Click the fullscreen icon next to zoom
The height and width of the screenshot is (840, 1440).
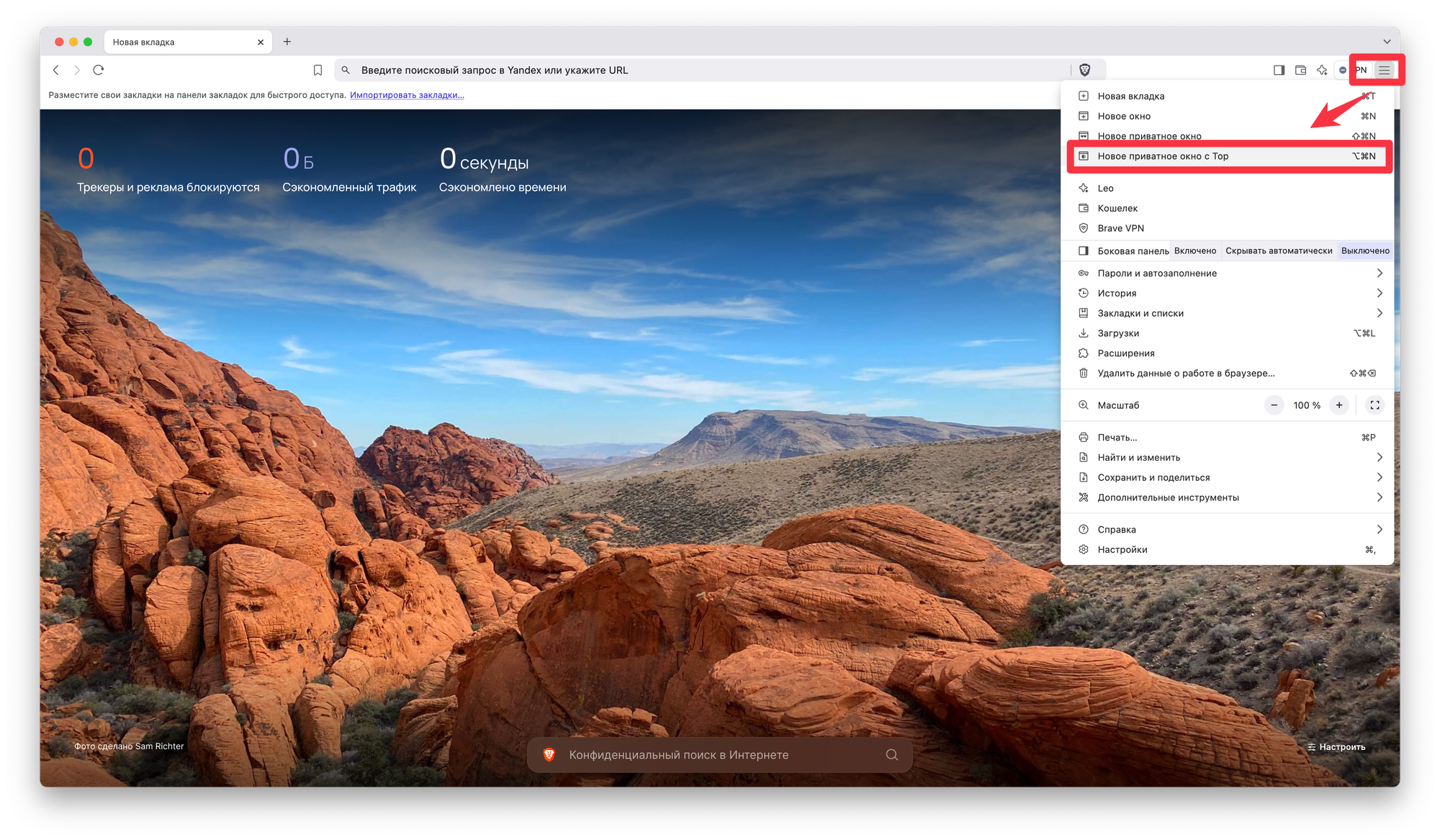(1374, 405)
